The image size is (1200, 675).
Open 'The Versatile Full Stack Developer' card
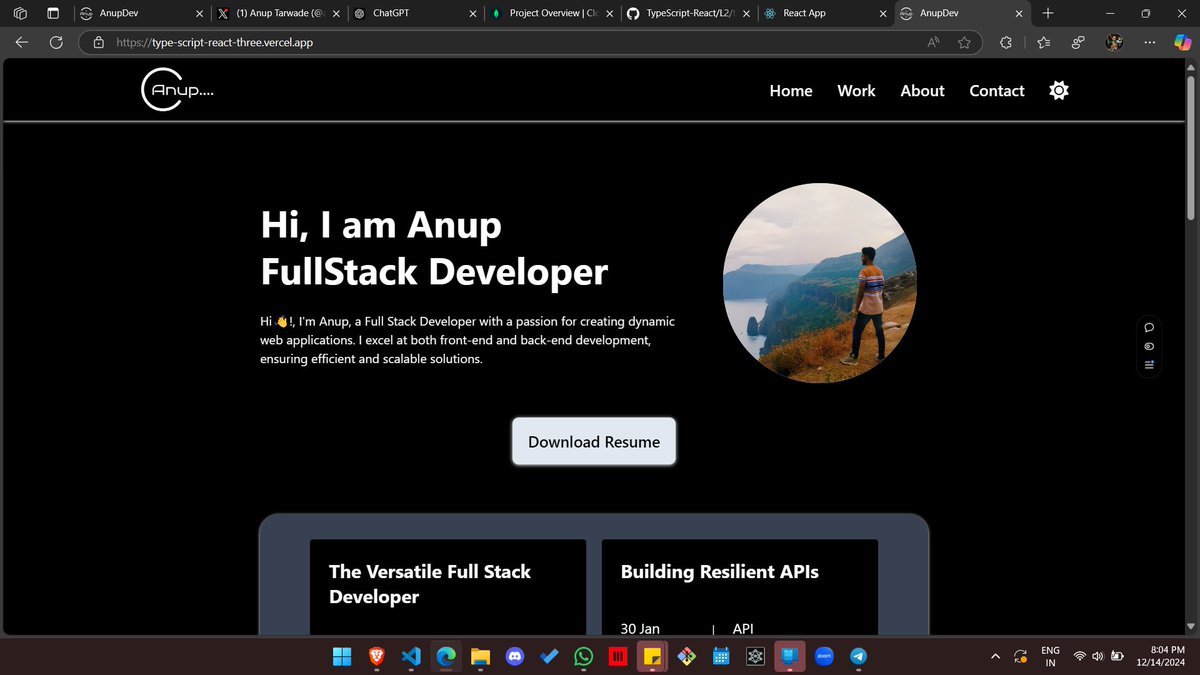(x=448, y=586)
